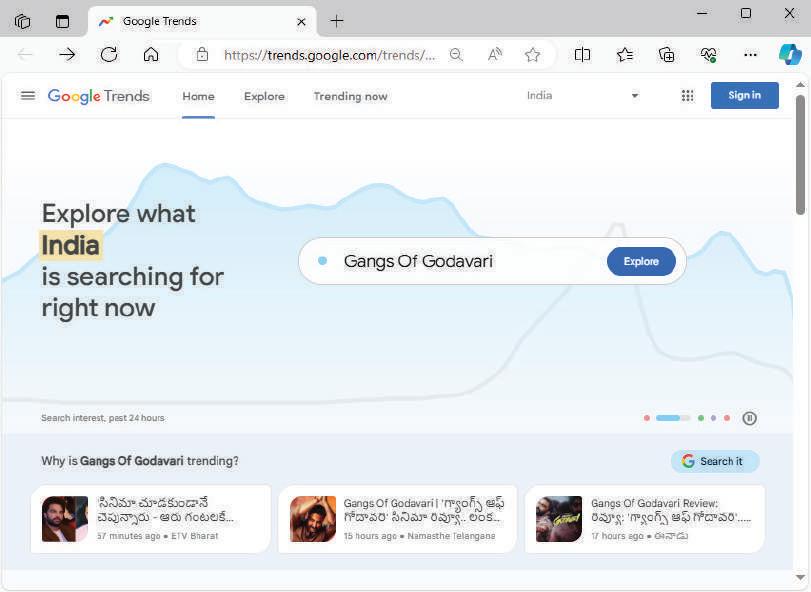Click Explore button beside Gangs Of Godavari
Screen dimensions: 811x592
[x=641, y=261]
